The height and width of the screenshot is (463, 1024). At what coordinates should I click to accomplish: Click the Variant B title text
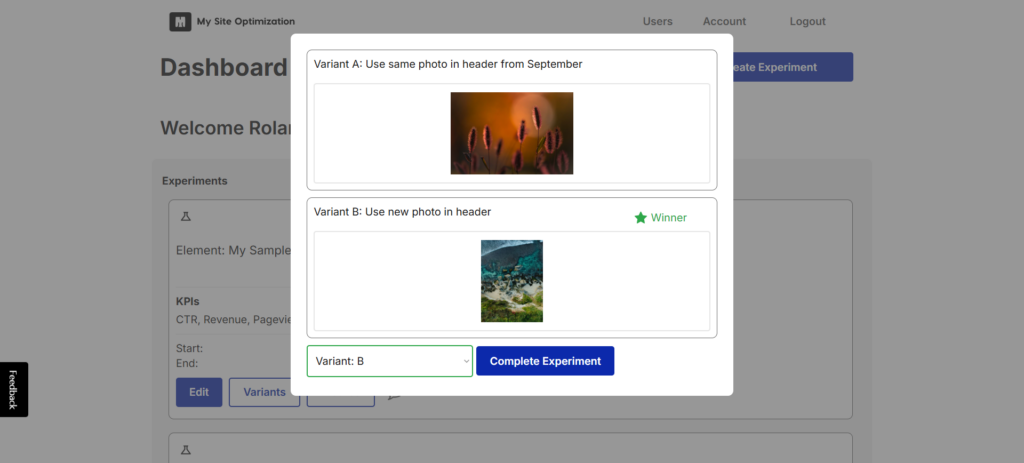(x=402, y=212)
